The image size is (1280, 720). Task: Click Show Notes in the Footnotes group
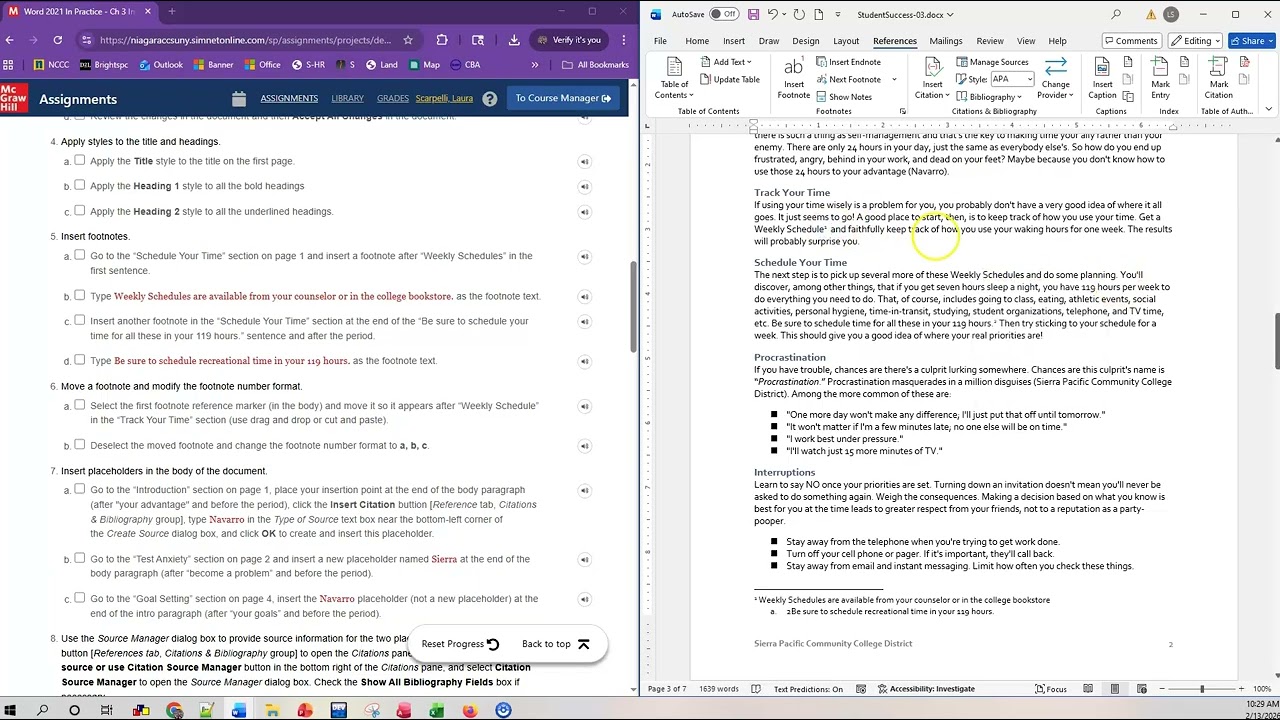(x=843, y=97)
